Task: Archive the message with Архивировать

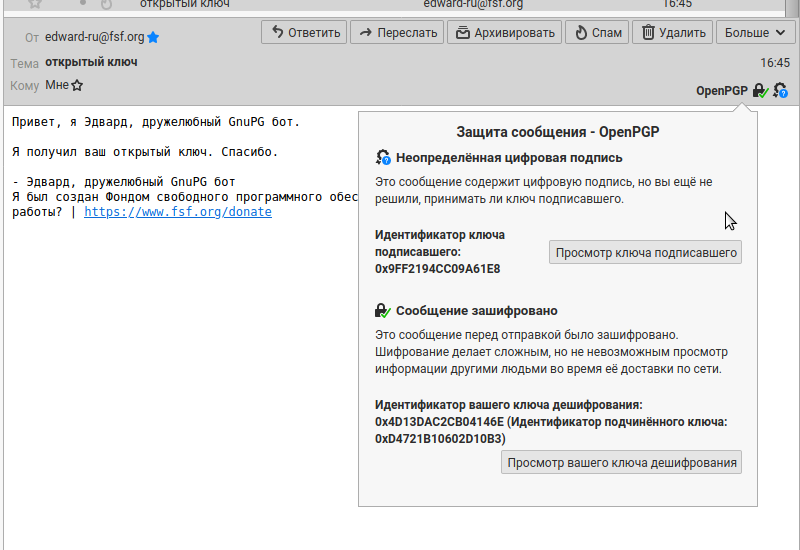Action: (504, 33)
